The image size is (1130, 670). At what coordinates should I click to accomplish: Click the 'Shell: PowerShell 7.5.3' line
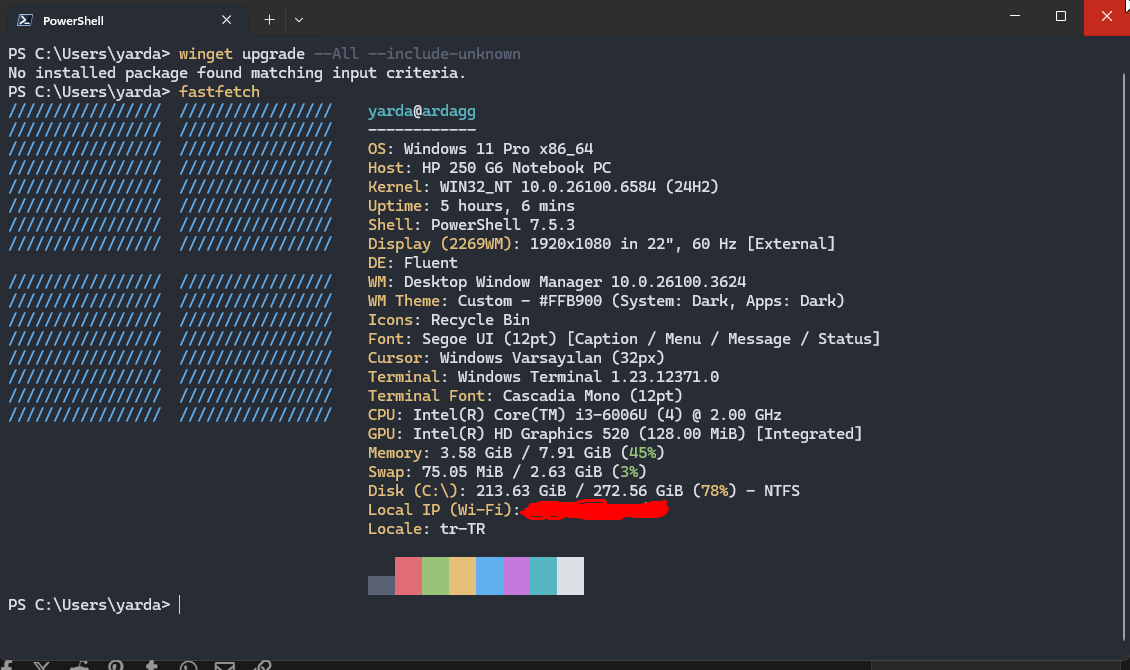pos(471,225)
